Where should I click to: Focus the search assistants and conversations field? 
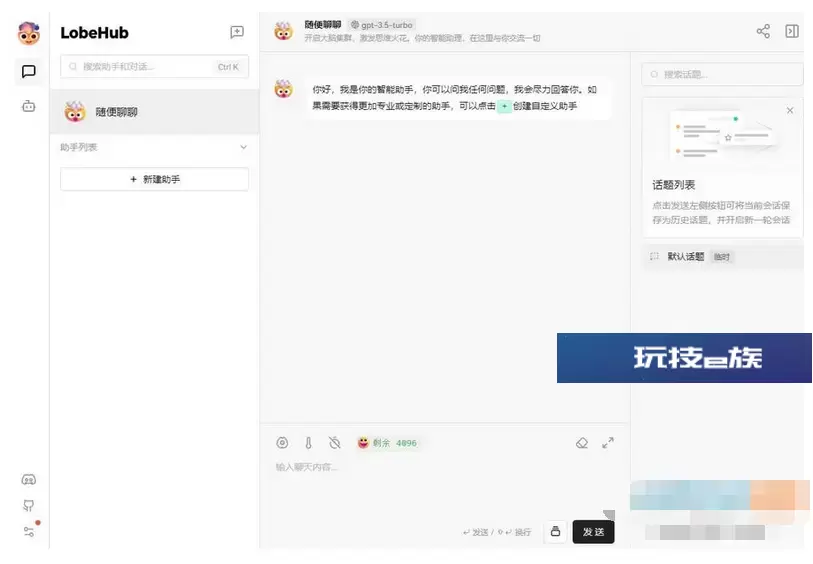point(155,66)
